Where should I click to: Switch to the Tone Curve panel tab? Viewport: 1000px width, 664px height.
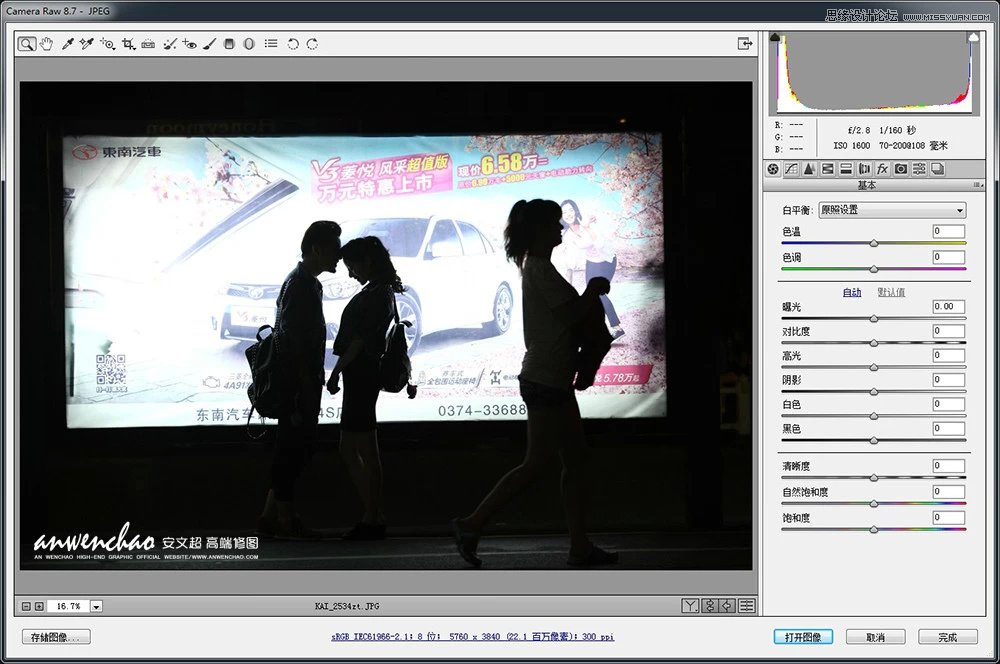[791, 169]
